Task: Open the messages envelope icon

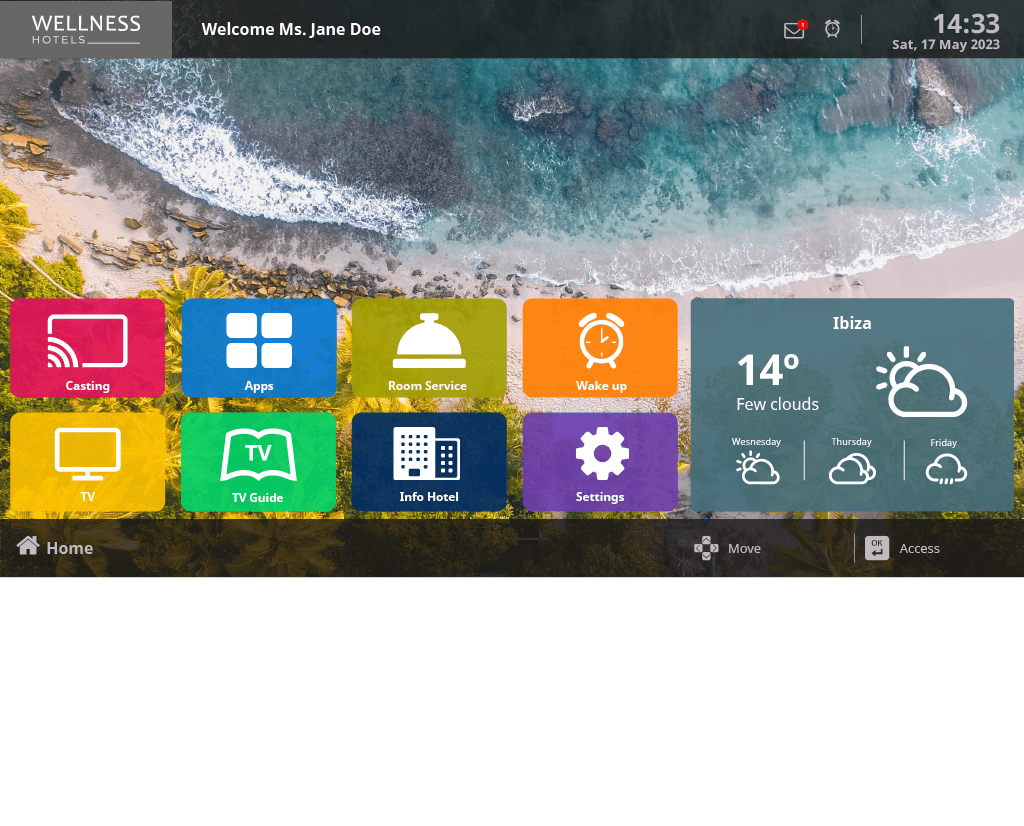Action: [x=794, y=30]
